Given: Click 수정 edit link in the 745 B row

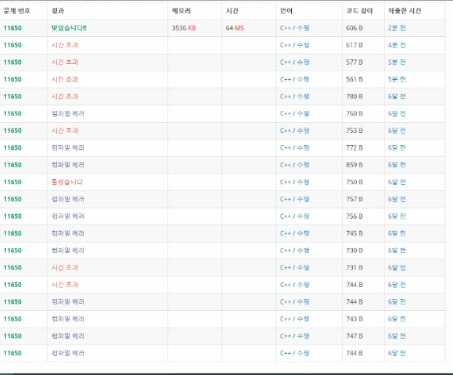Looking at the screenshot, I should [303, 233].
